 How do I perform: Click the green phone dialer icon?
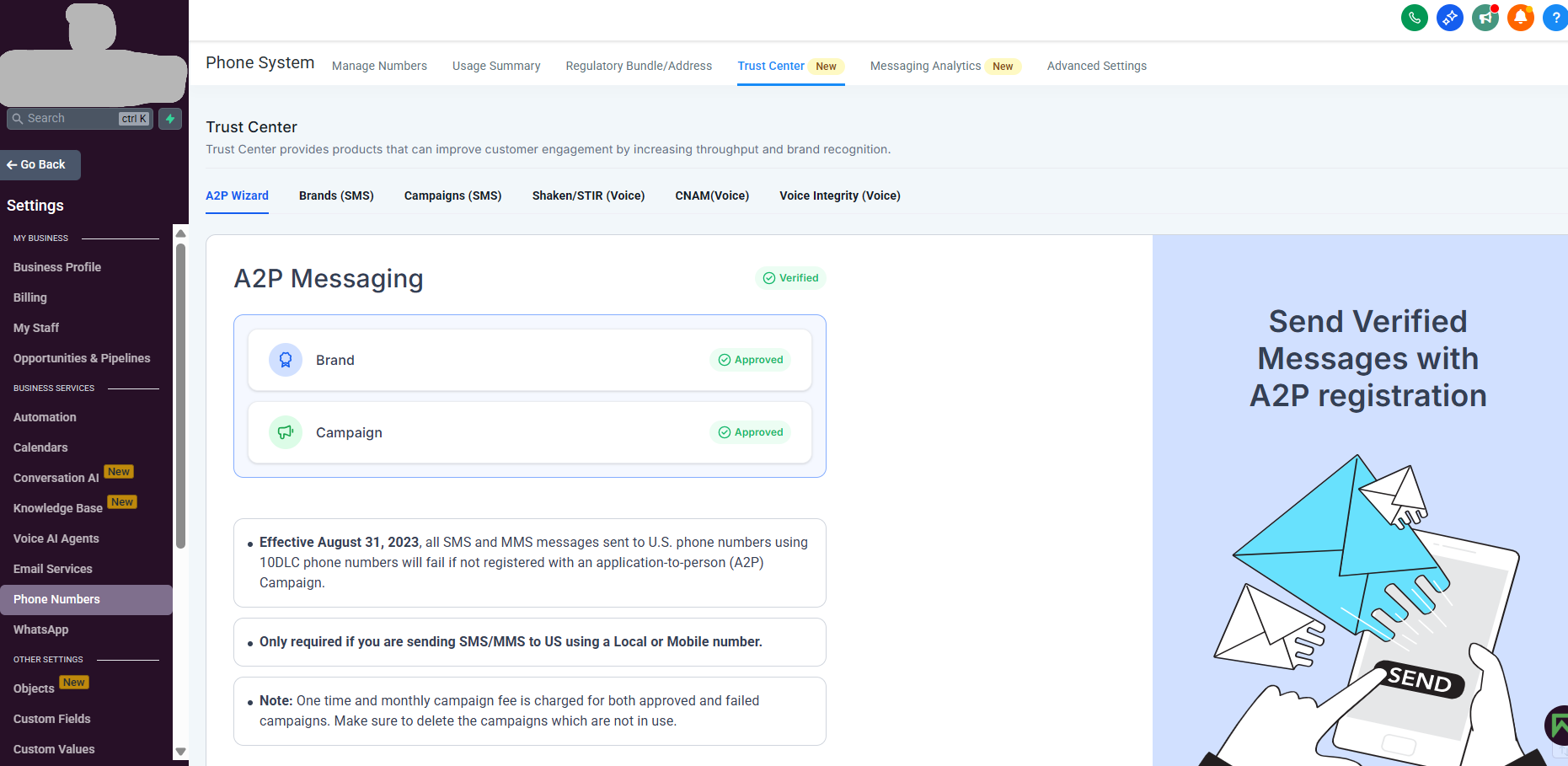(x=1415, y=17)
